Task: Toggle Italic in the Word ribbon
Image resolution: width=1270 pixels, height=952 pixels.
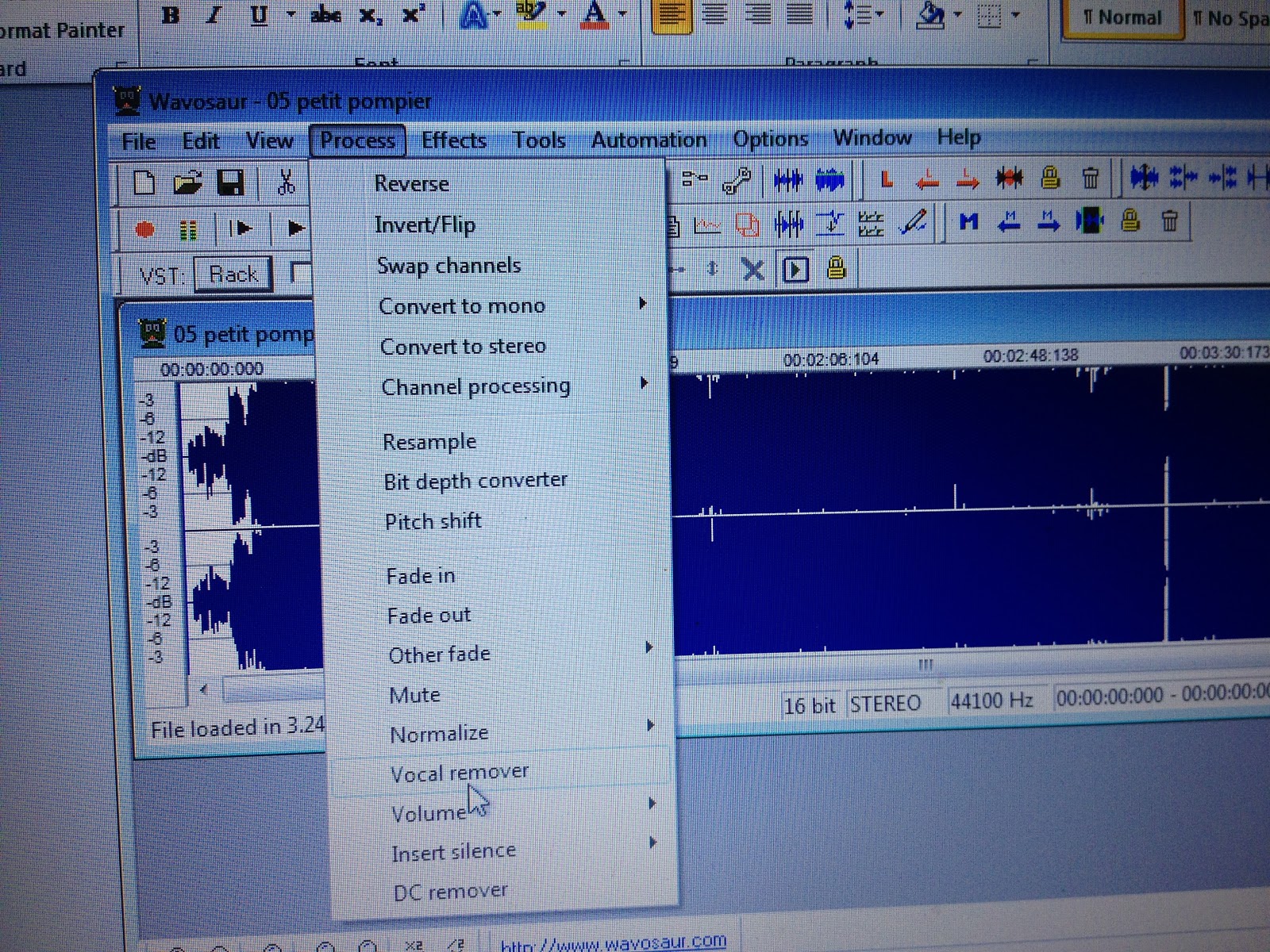Action: [213, 15]
